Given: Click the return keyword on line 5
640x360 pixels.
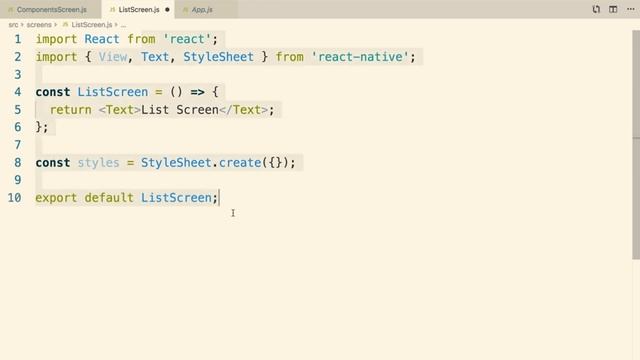Looking at the screenshot, I should coord(71,110).
